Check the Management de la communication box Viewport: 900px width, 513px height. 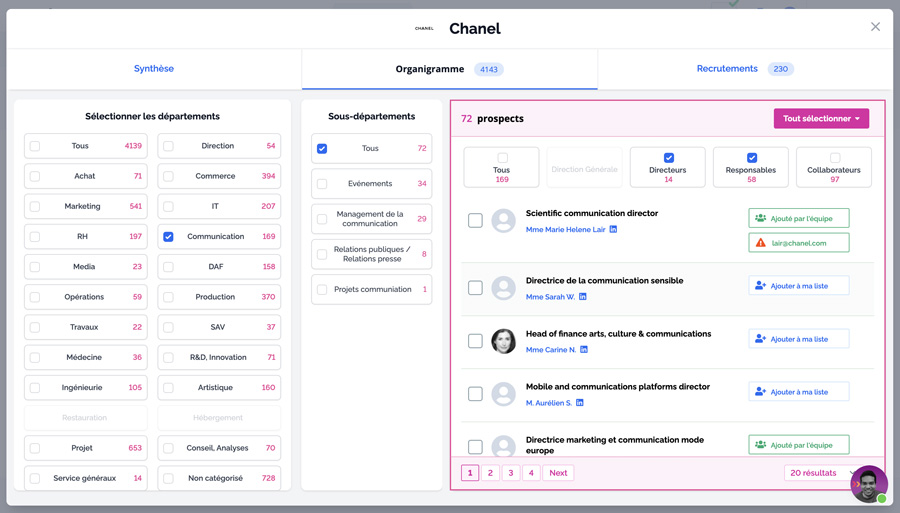pos(322,219)
